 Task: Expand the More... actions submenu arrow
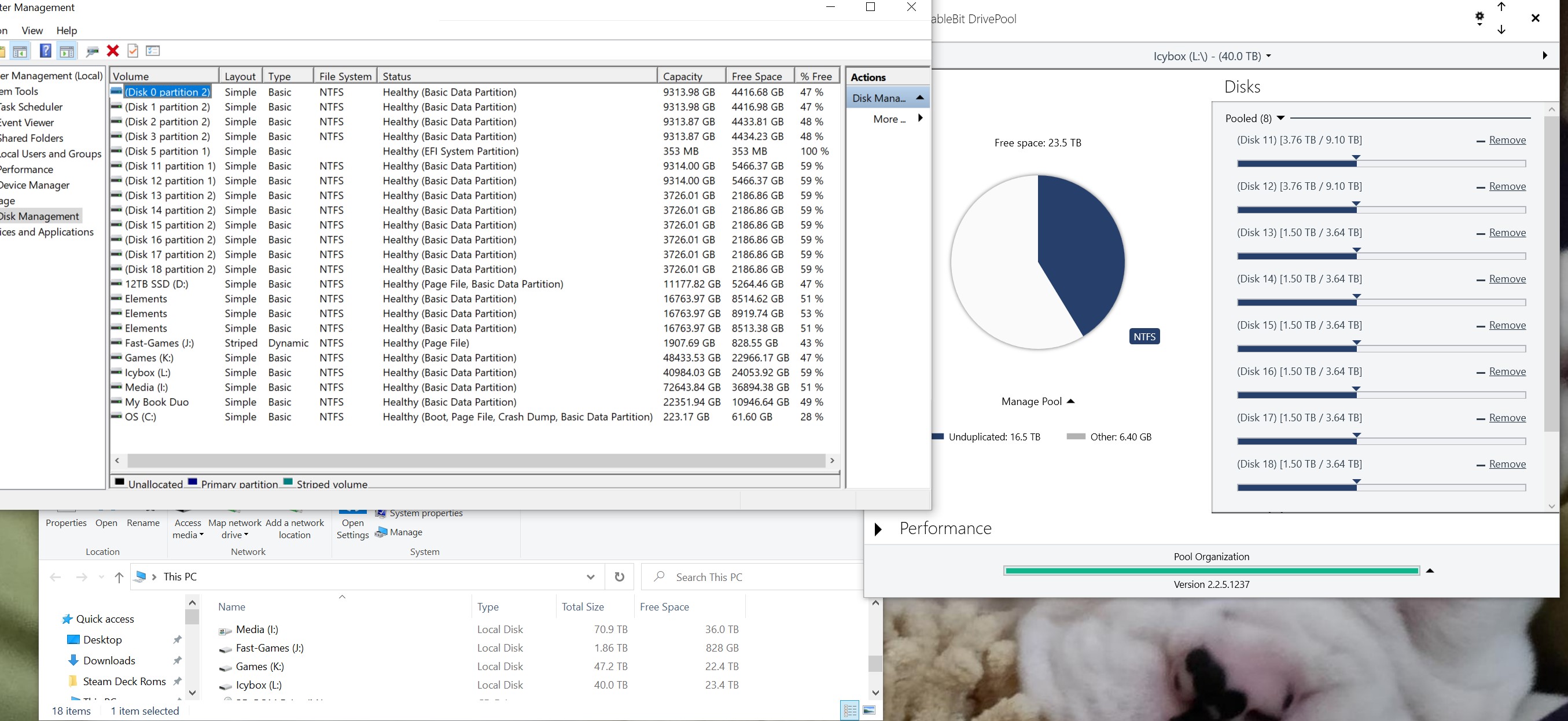920,118
